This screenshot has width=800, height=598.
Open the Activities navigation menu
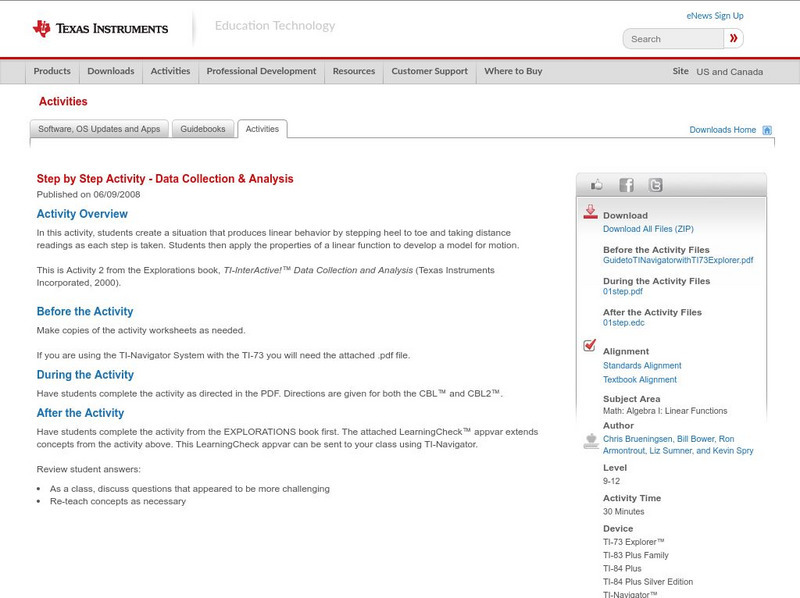coord(170,71)
